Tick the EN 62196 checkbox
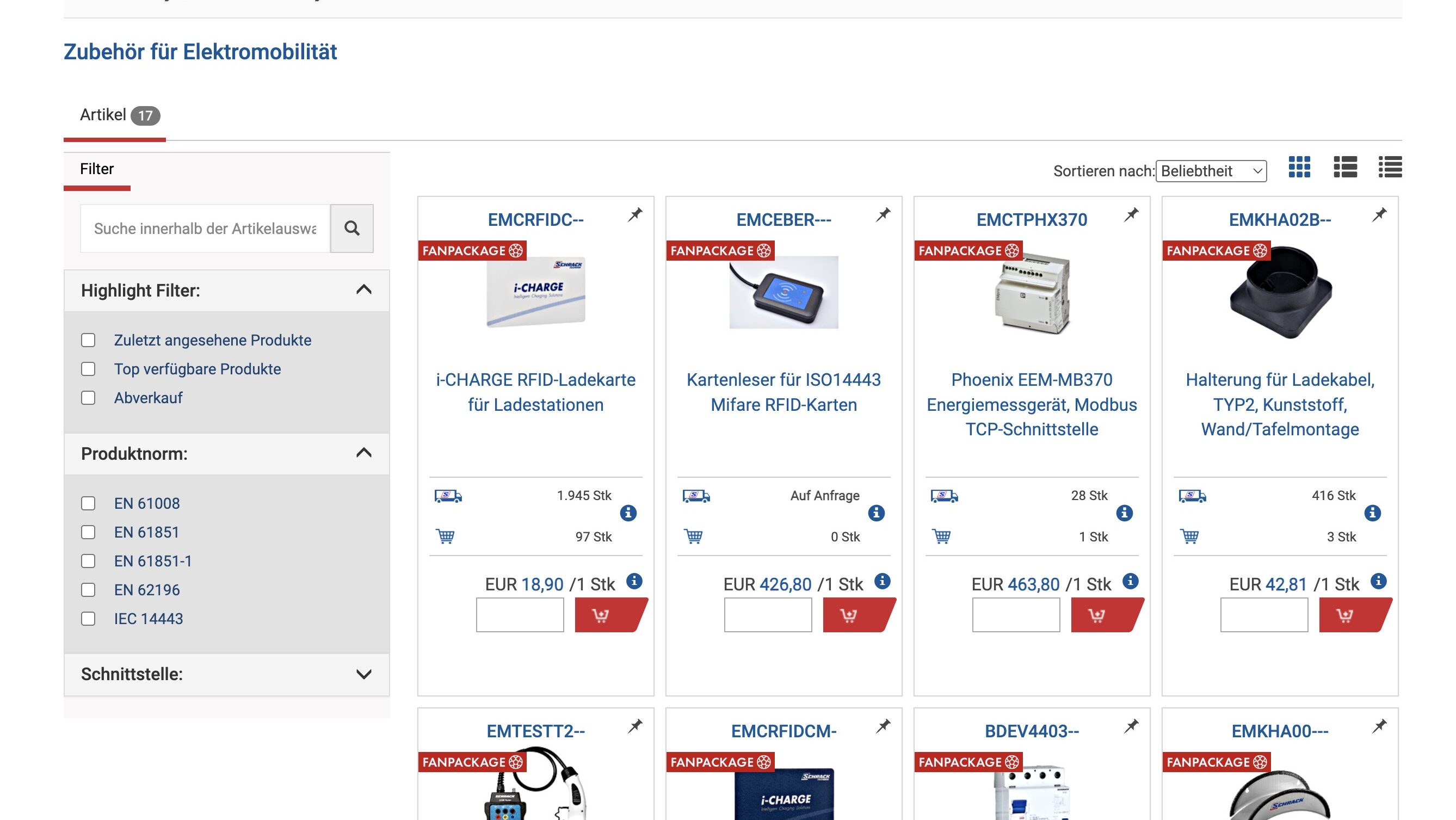 click(88, 590)
